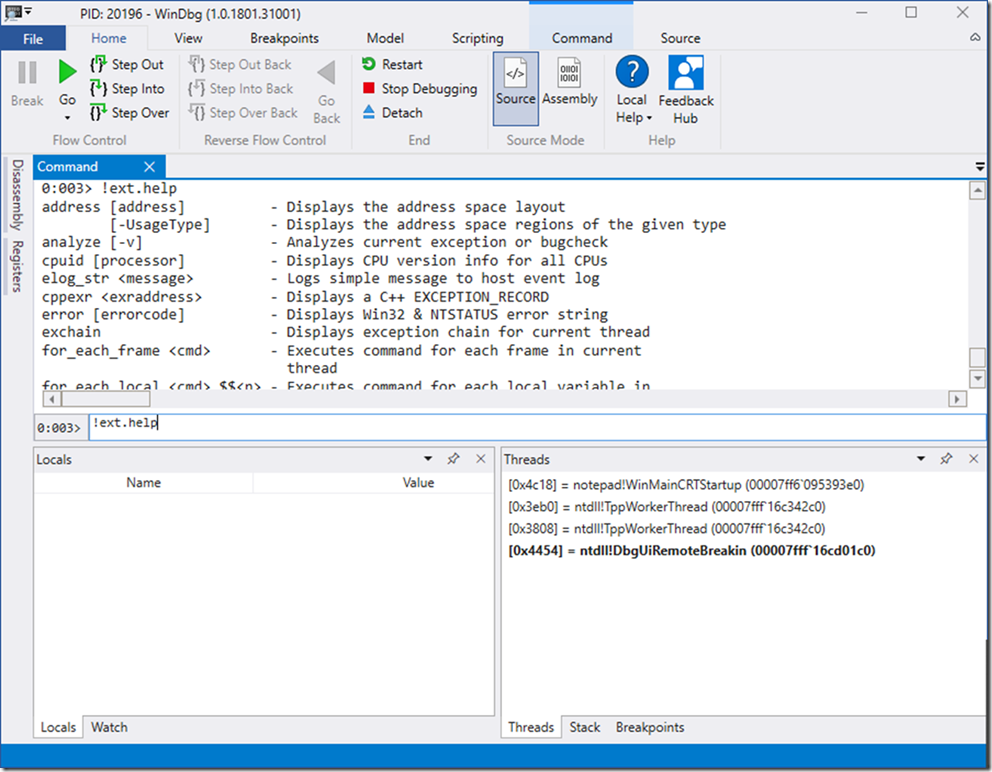Close the Locals panel
The image size is (992, 772).
[x=481, y=459]
